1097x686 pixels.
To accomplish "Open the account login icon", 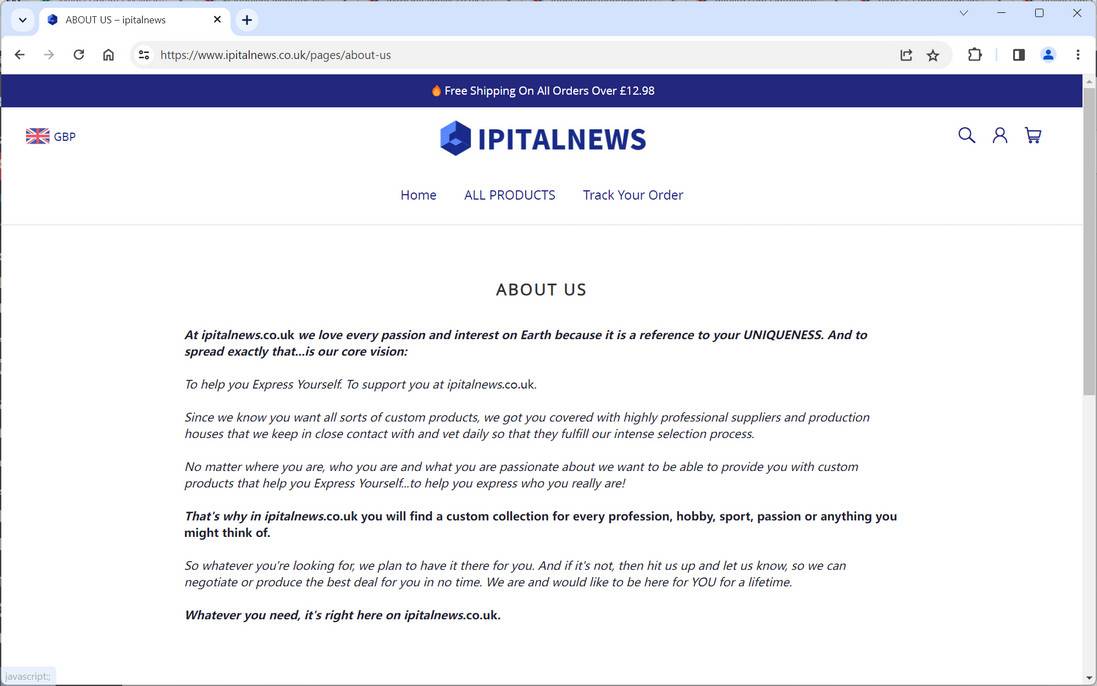I will click(x=1000, y=134).
